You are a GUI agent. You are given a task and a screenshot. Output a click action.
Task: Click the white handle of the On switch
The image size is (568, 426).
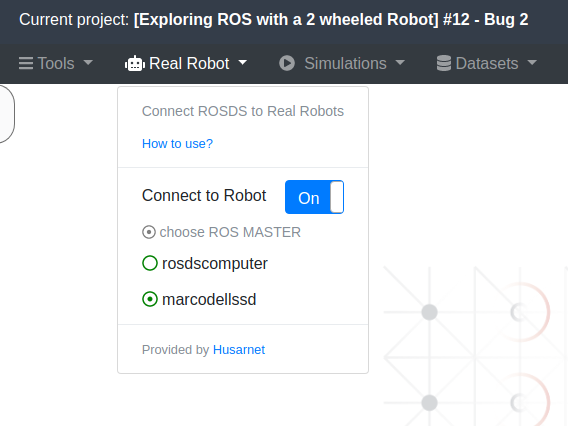pyautogui.click(x=337, y=197)
